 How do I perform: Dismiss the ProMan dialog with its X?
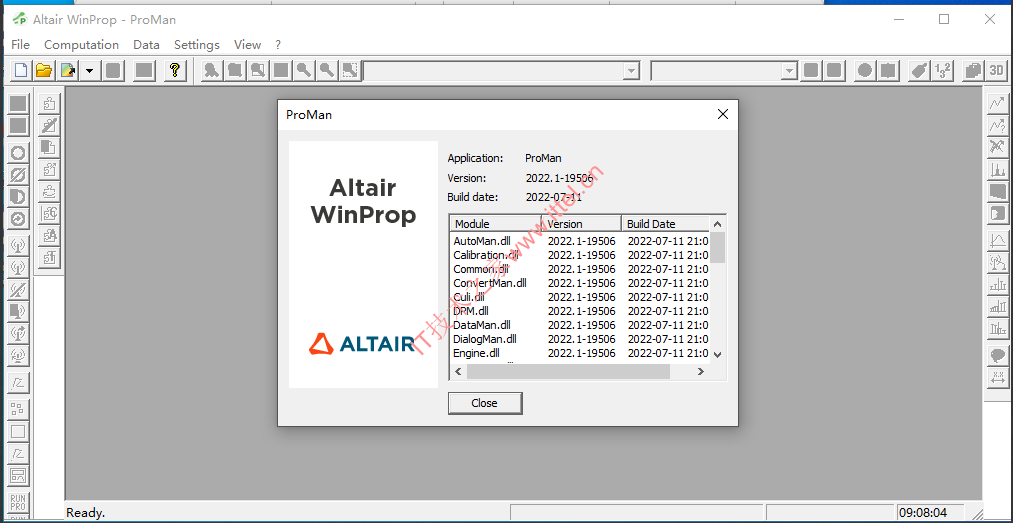click(723, 115)
